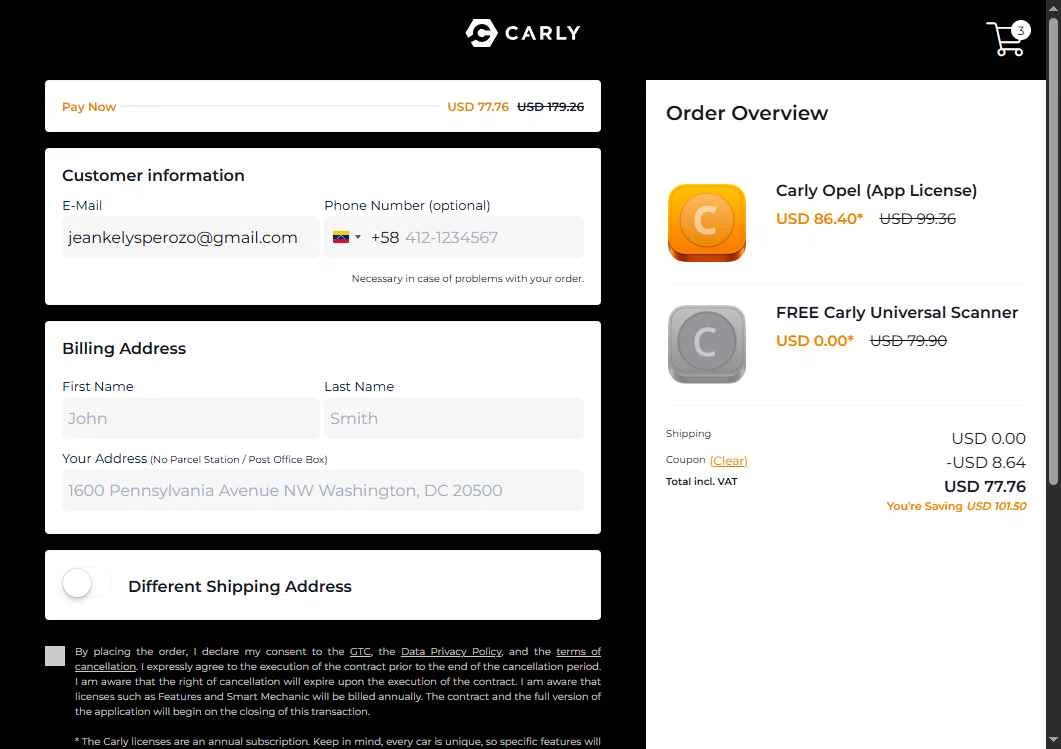This screenshot has height=749, width=1061.
Task: Click the Billing Address heading
Action: click(x=124, y=348)
